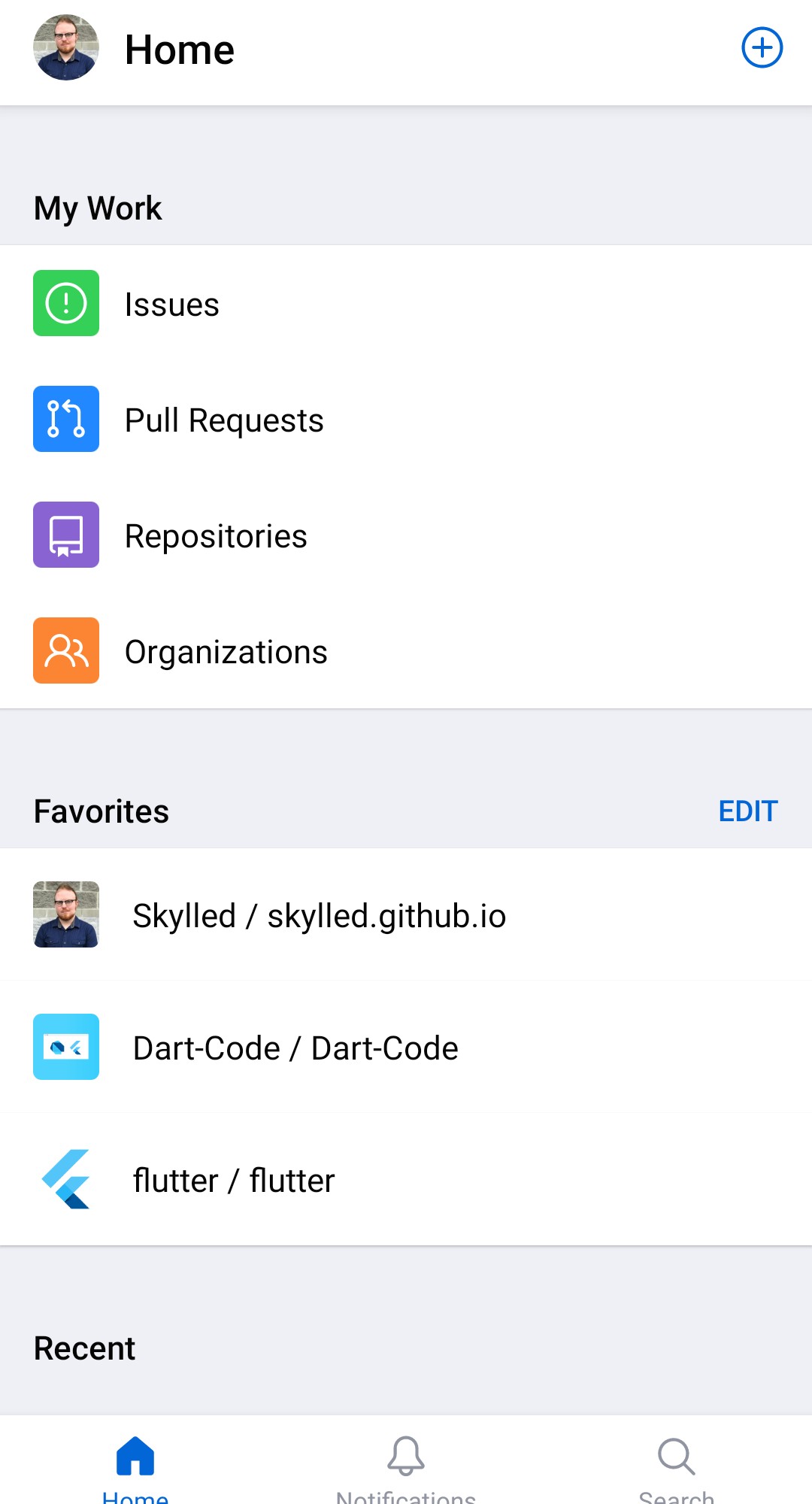
Task: Tap the orange Organizations icon
Action: click(66, 650)
